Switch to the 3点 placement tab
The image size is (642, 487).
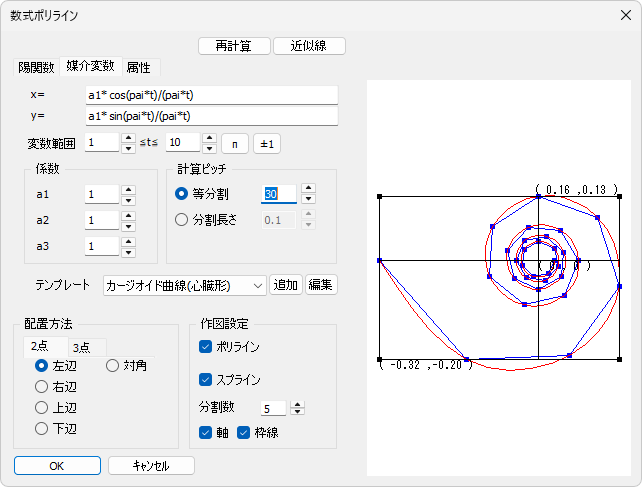83,346
